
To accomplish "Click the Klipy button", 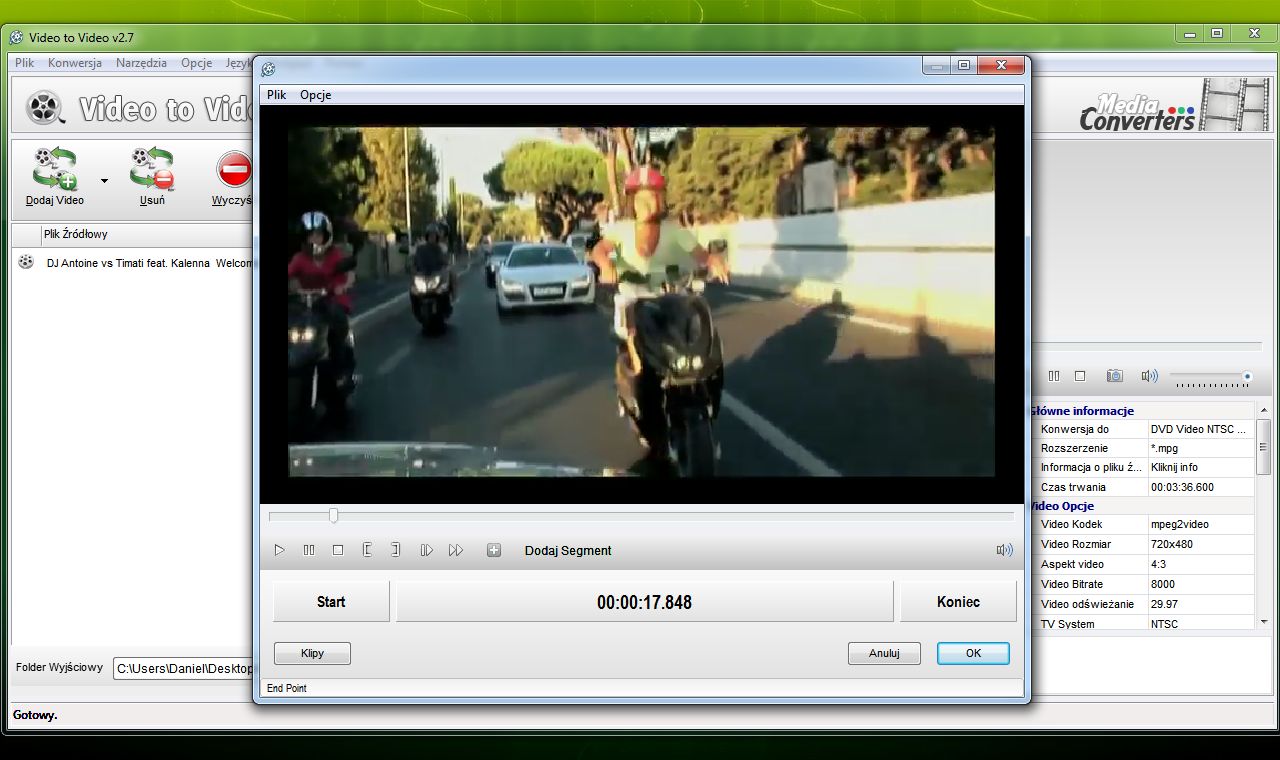I will (x=312, y=653).
